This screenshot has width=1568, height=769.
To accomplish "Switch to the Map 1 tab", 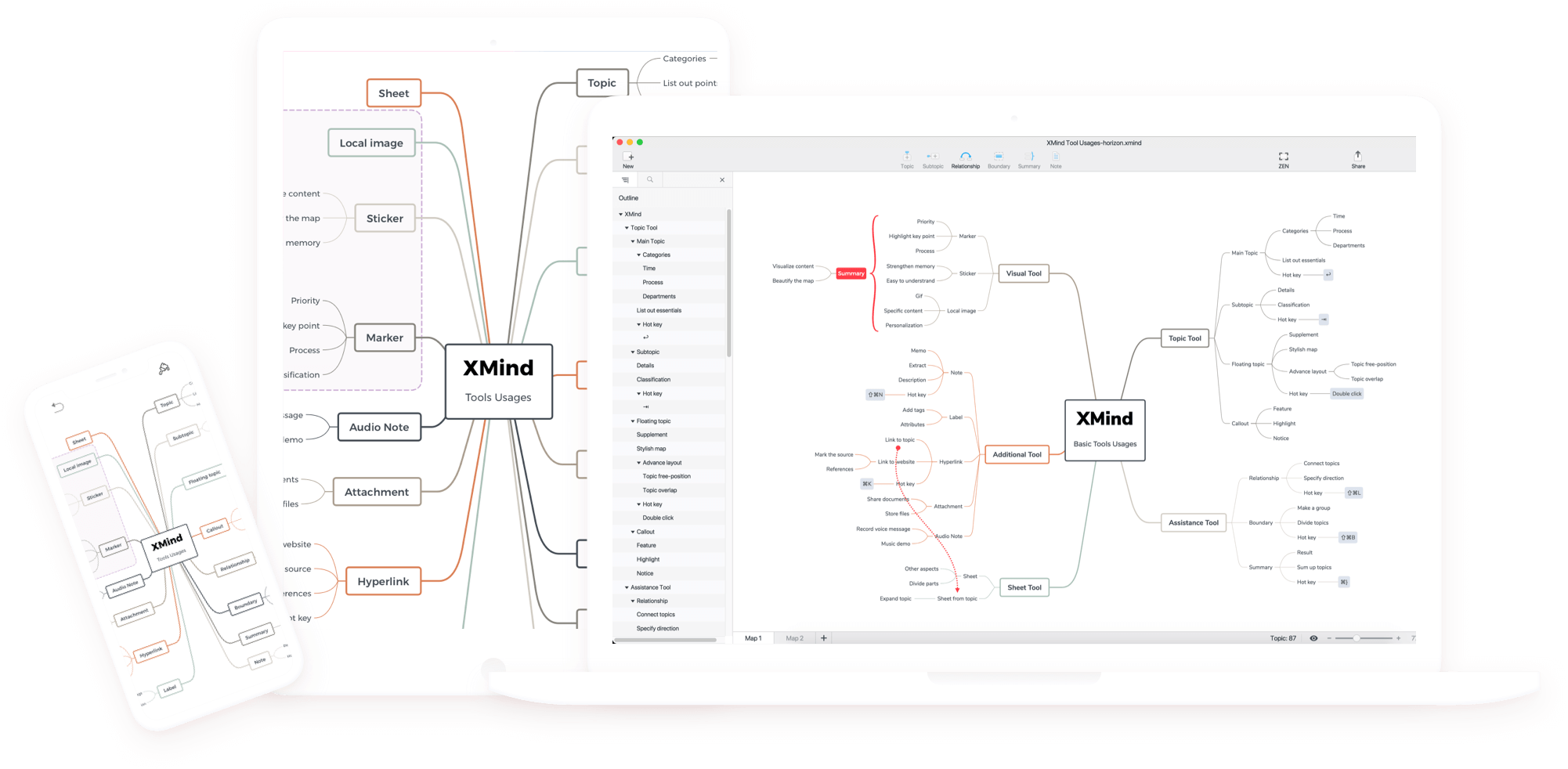I will pyautogui.click(x=753, y=638).
